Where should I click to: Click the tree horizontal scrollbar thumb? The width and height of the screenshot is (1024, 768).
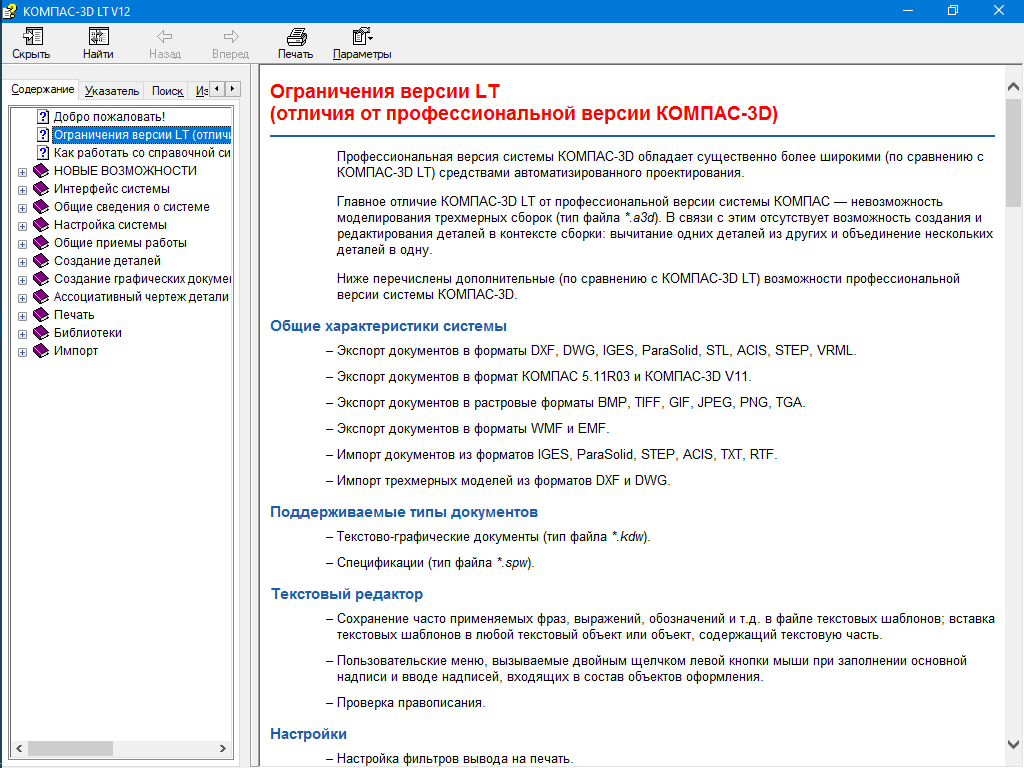(71, 748)
